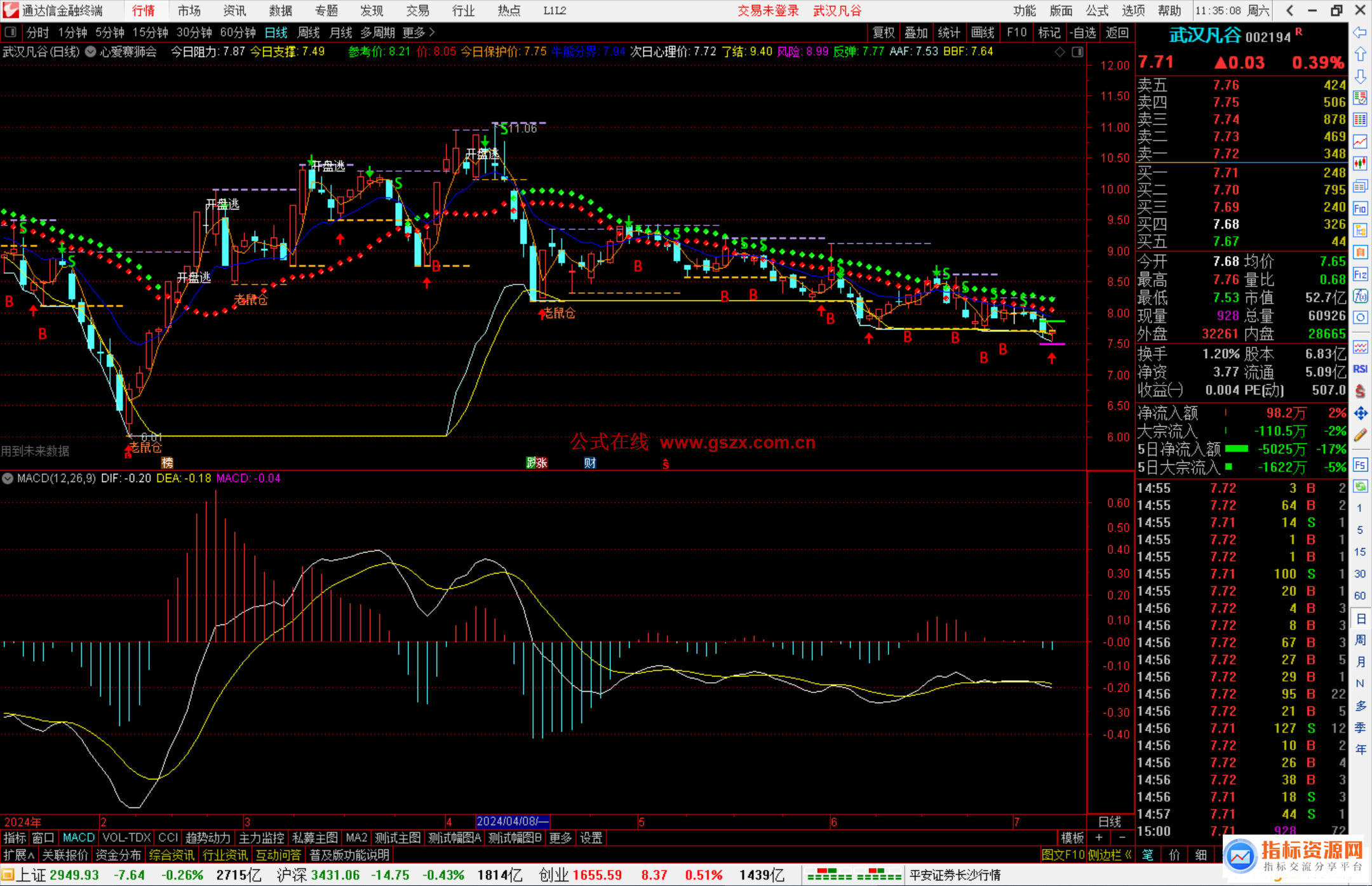This screenshot has width=1372, height=886.
Task: Click the orange document icon in sidebar
Action: coord(1360,252)
